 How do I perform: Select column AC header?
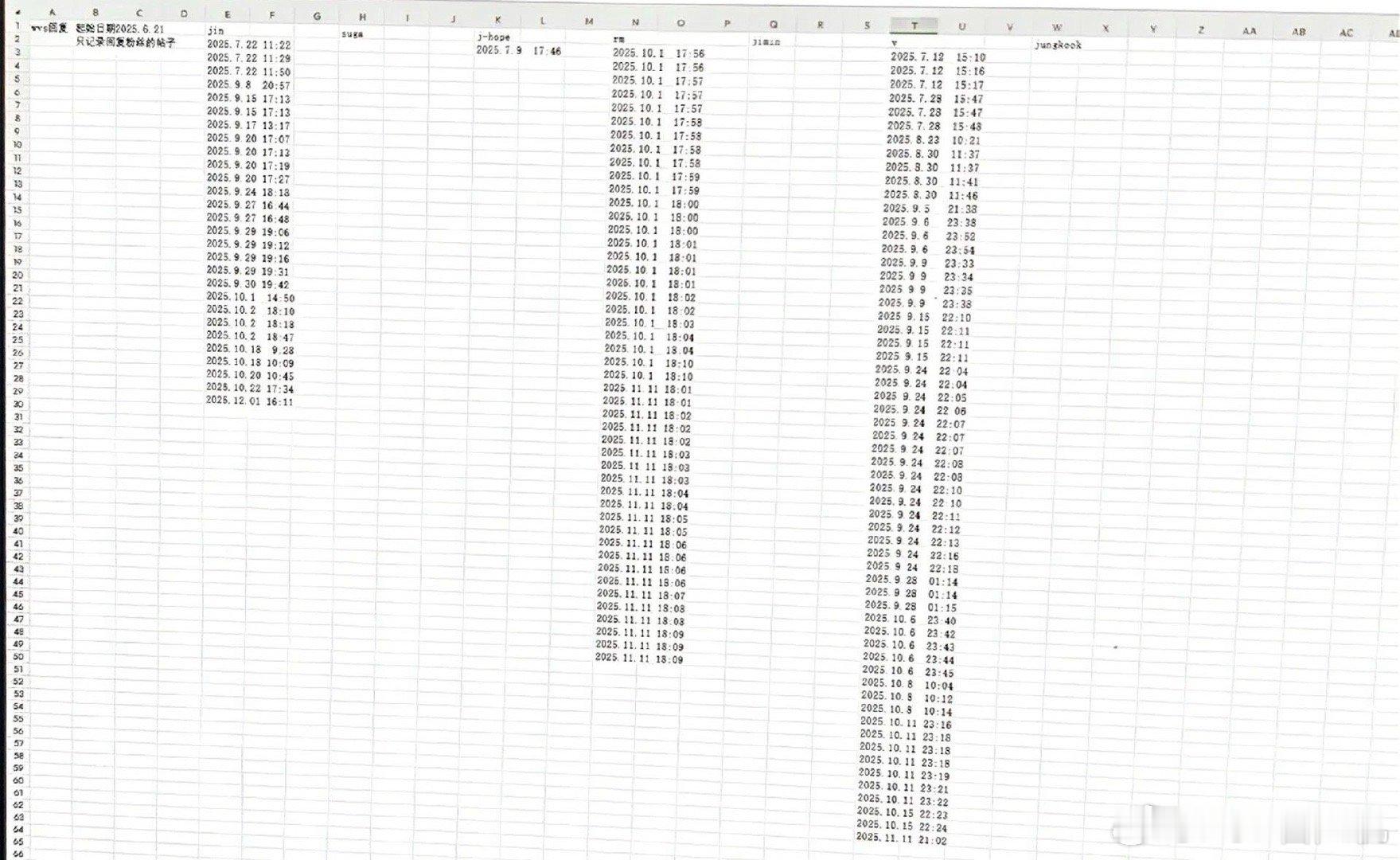[1346, 32]
